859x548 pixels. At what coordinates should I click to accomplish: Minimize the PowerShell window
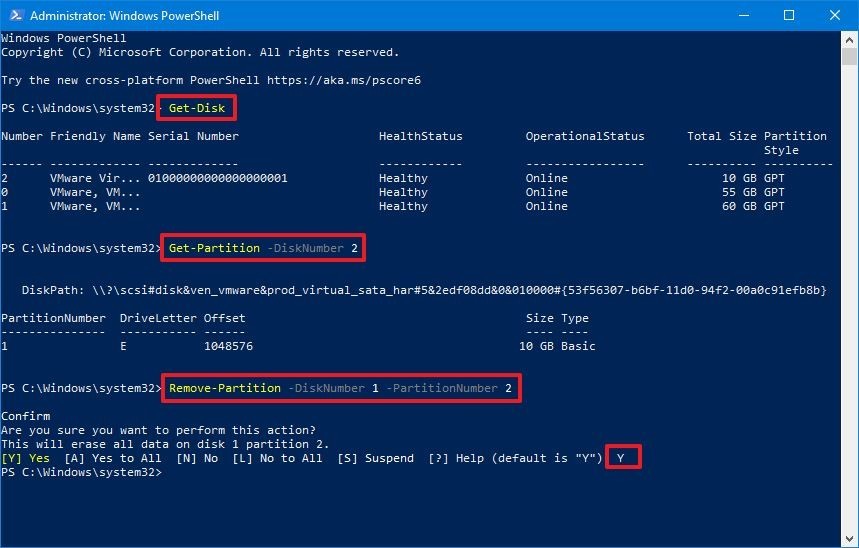743,15
